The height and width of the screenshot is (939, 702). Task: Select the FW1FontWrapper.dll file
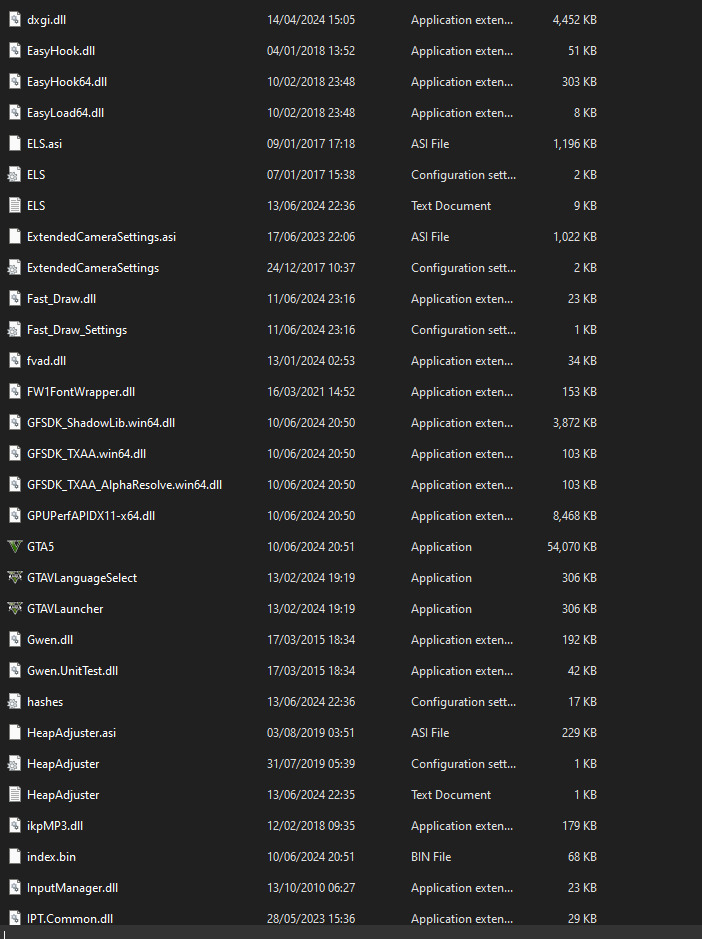(x=81, y=392)
